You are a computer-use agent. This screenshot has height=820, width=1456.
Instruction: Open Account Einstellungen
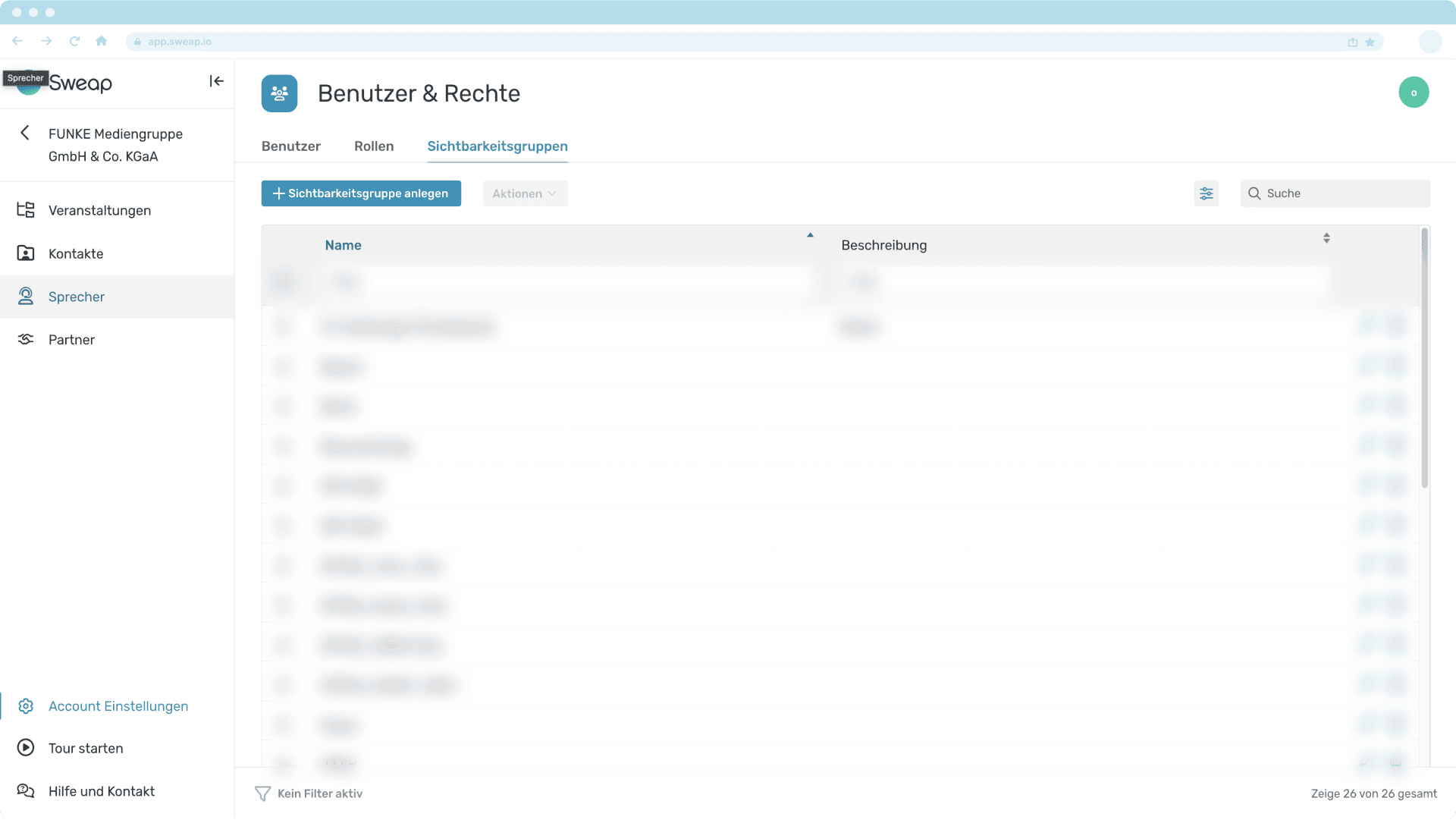pyautogui.click(x=118, y=706)
